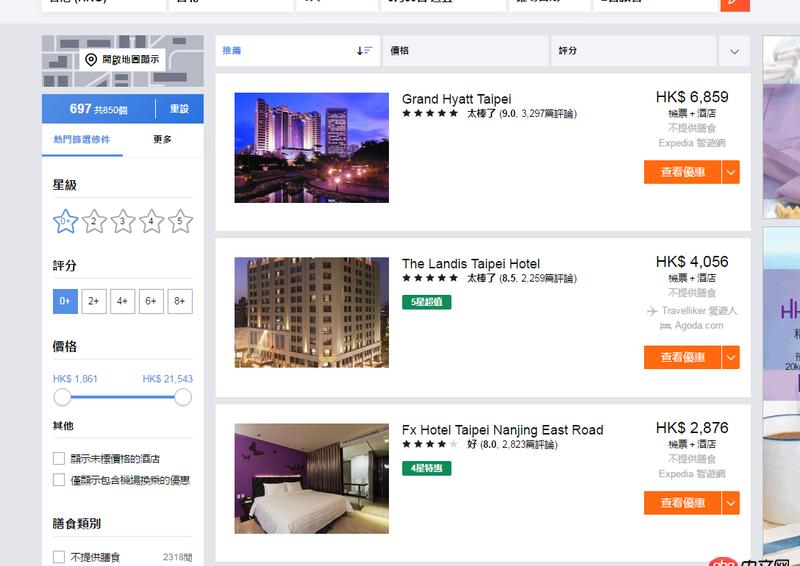800x566 pixels.
Task: Click Grand Hyatt review score 9.0 text
Action: (509, 113)
